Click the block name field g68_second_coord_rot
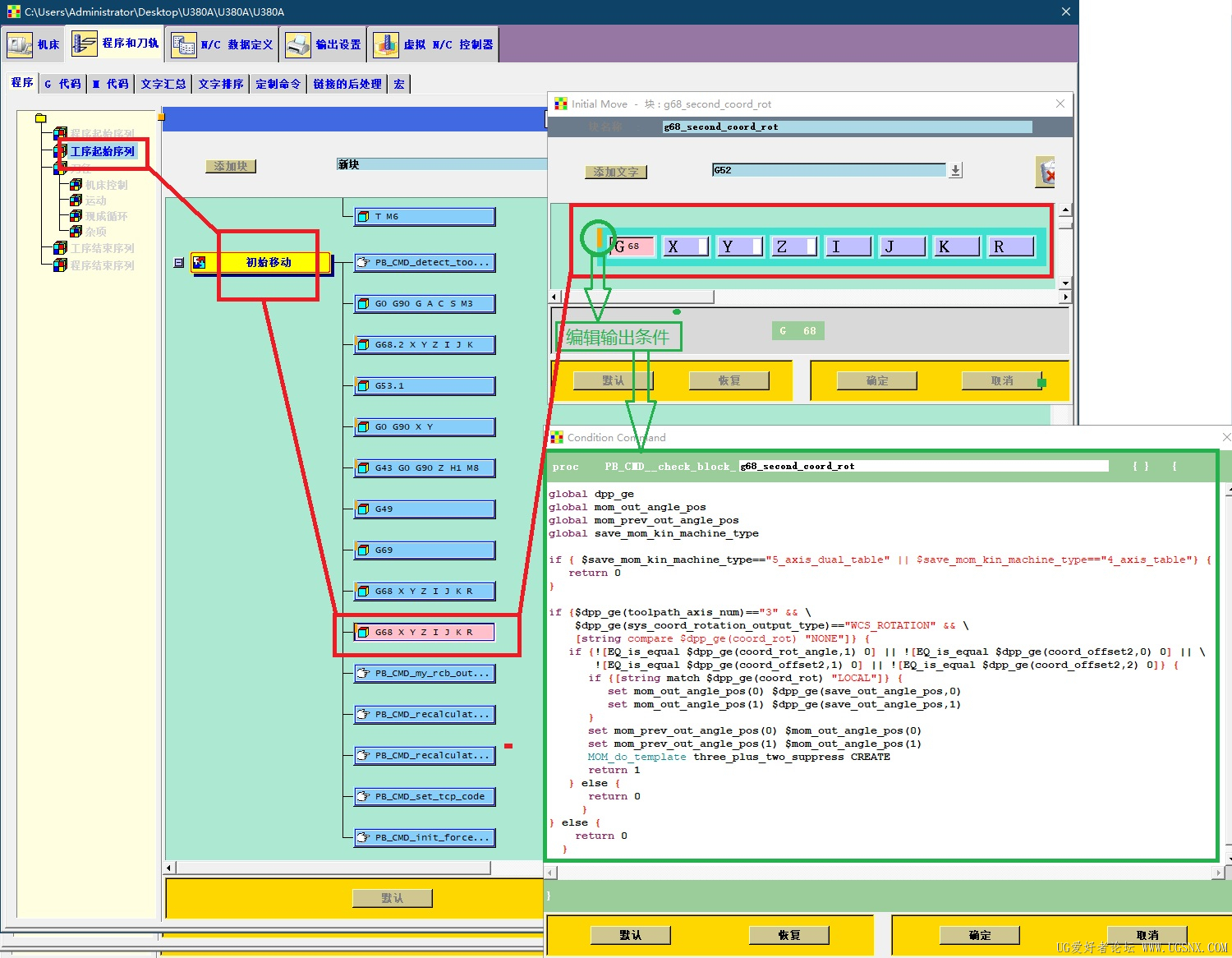The height and width of the screenshot is (958, 1232). [847, 127]
